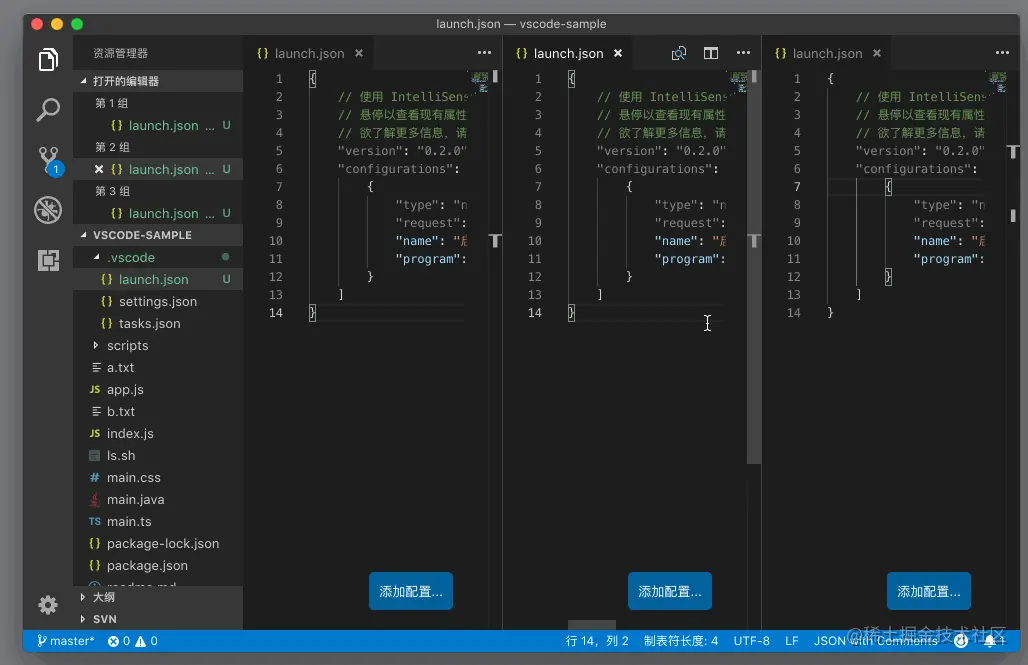Image resolution: width=1028 pixels, height=665 pixels.
Task: Click the horizontal scrollbar of second editor
Action: coord(591,624)
